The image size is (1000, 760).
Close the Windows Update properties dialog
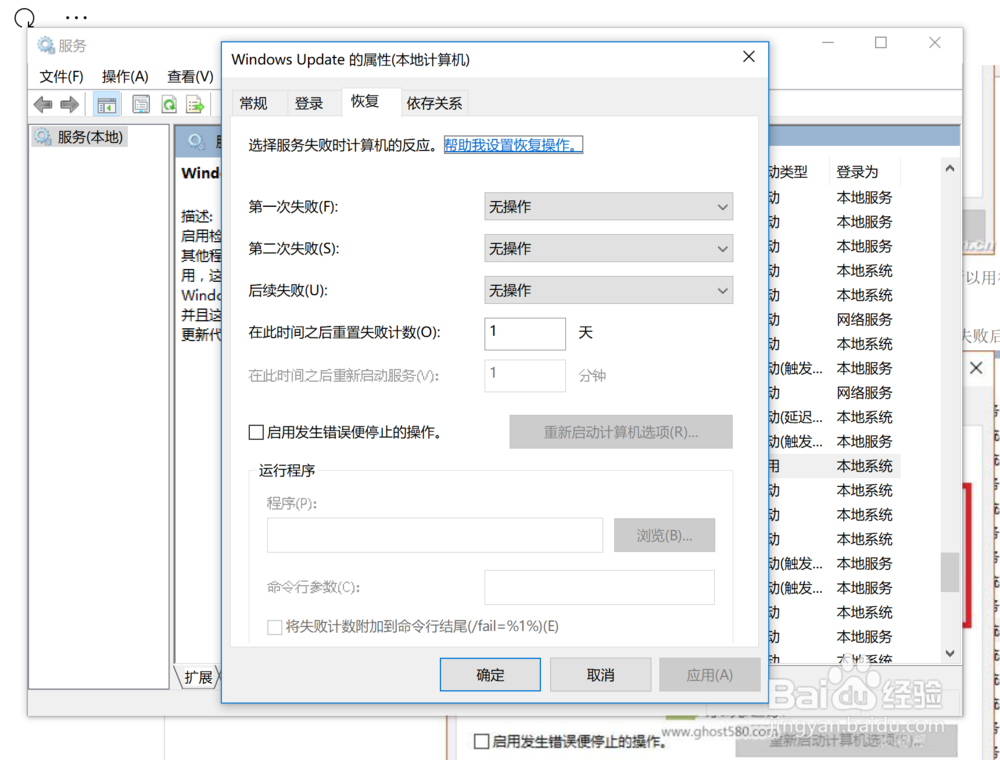749,57
